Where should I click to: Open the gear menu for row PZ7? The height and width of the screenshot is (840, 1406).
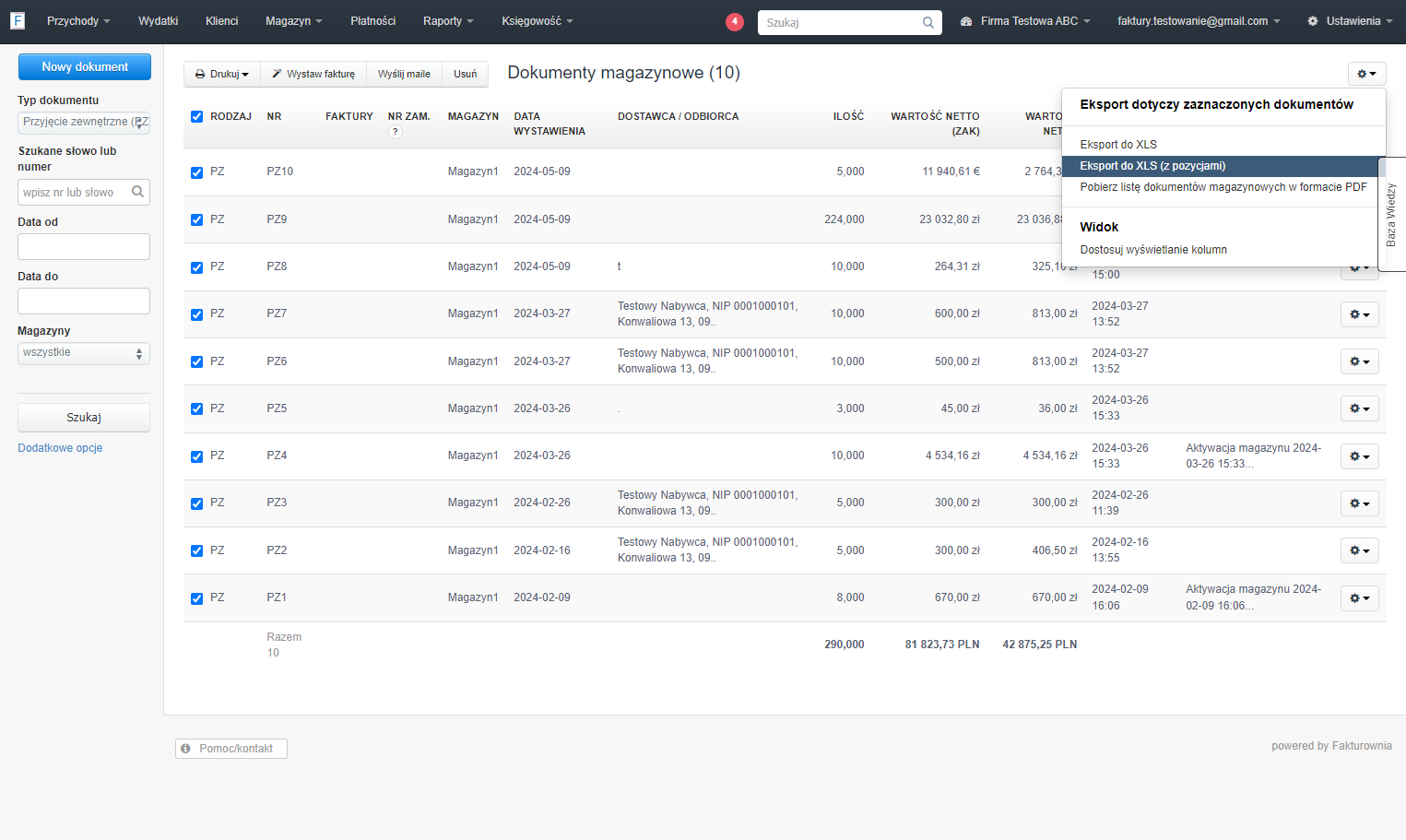[x=1360, y=314]
